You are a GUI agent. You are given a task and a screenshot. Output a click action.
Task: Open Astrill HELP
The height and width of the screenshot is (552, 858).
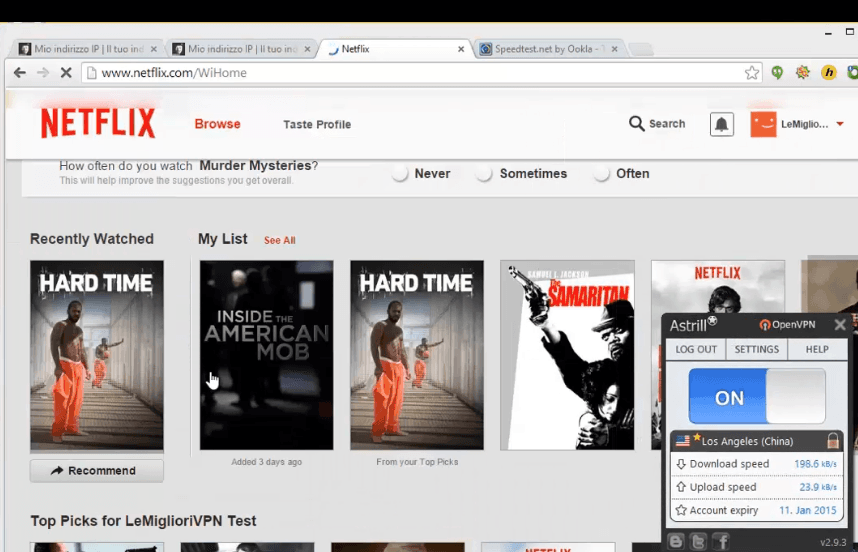(x=817, y=349)
